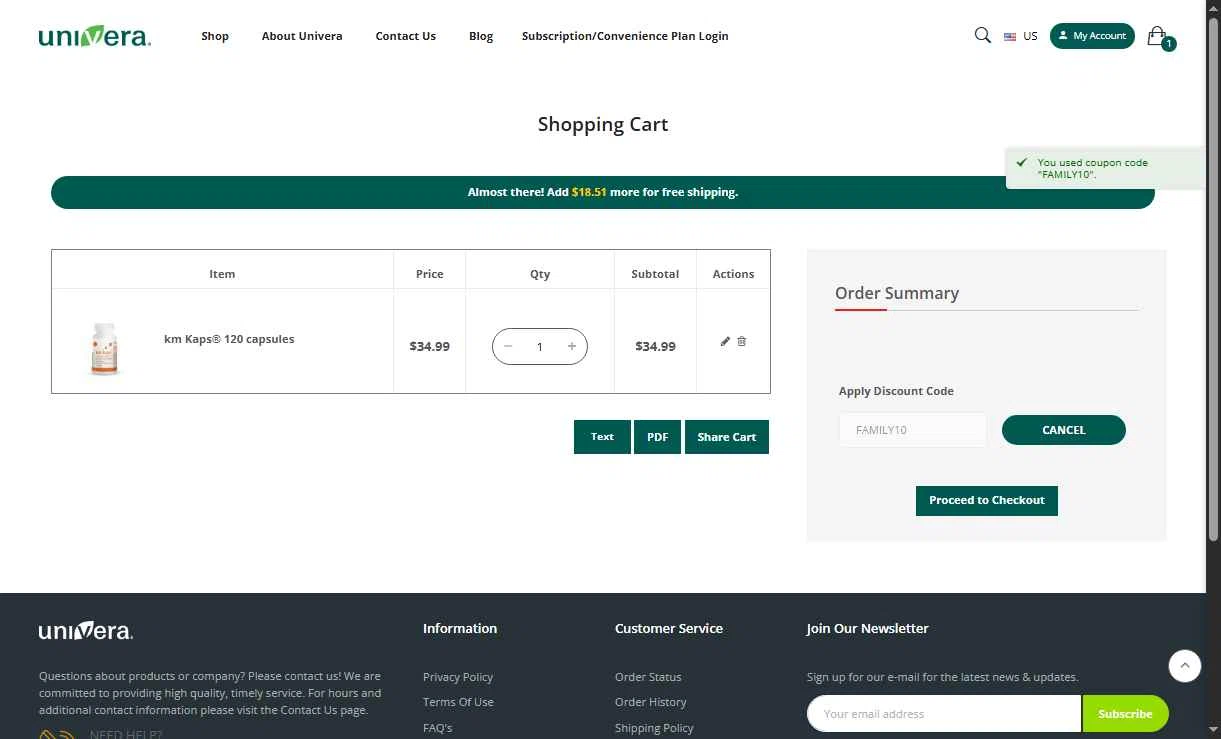Click the back-to-top arrow button
The image size is (1221, 739).
coord(1185,665)
